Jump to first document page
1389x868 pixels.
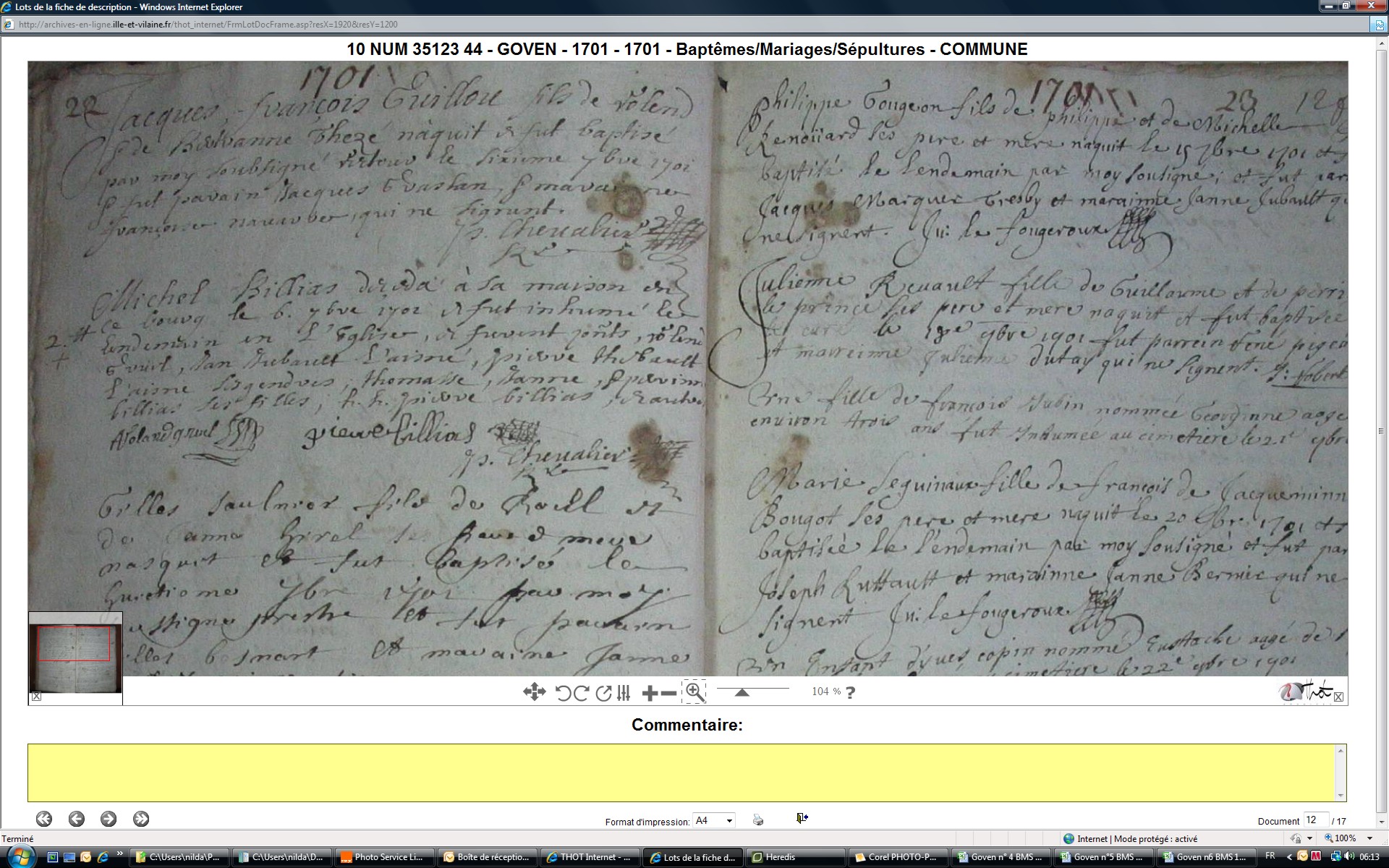(44, 819)
